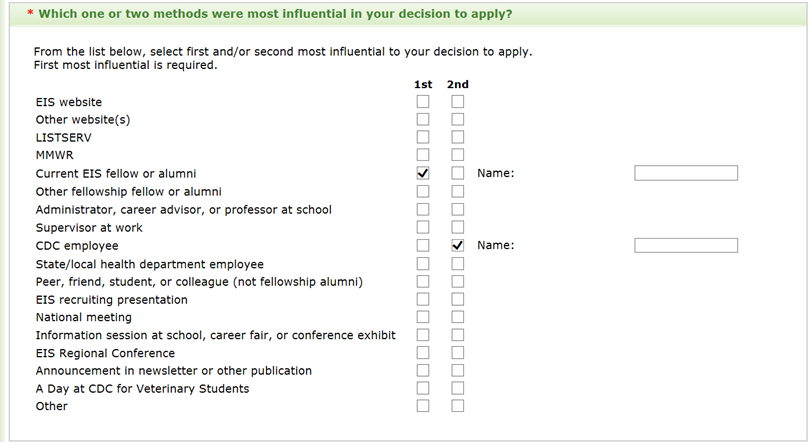Select 2nd for Administrator, career advisor, or professor
The width and height of the screenshot is (811, 442).
click(457, 210)
